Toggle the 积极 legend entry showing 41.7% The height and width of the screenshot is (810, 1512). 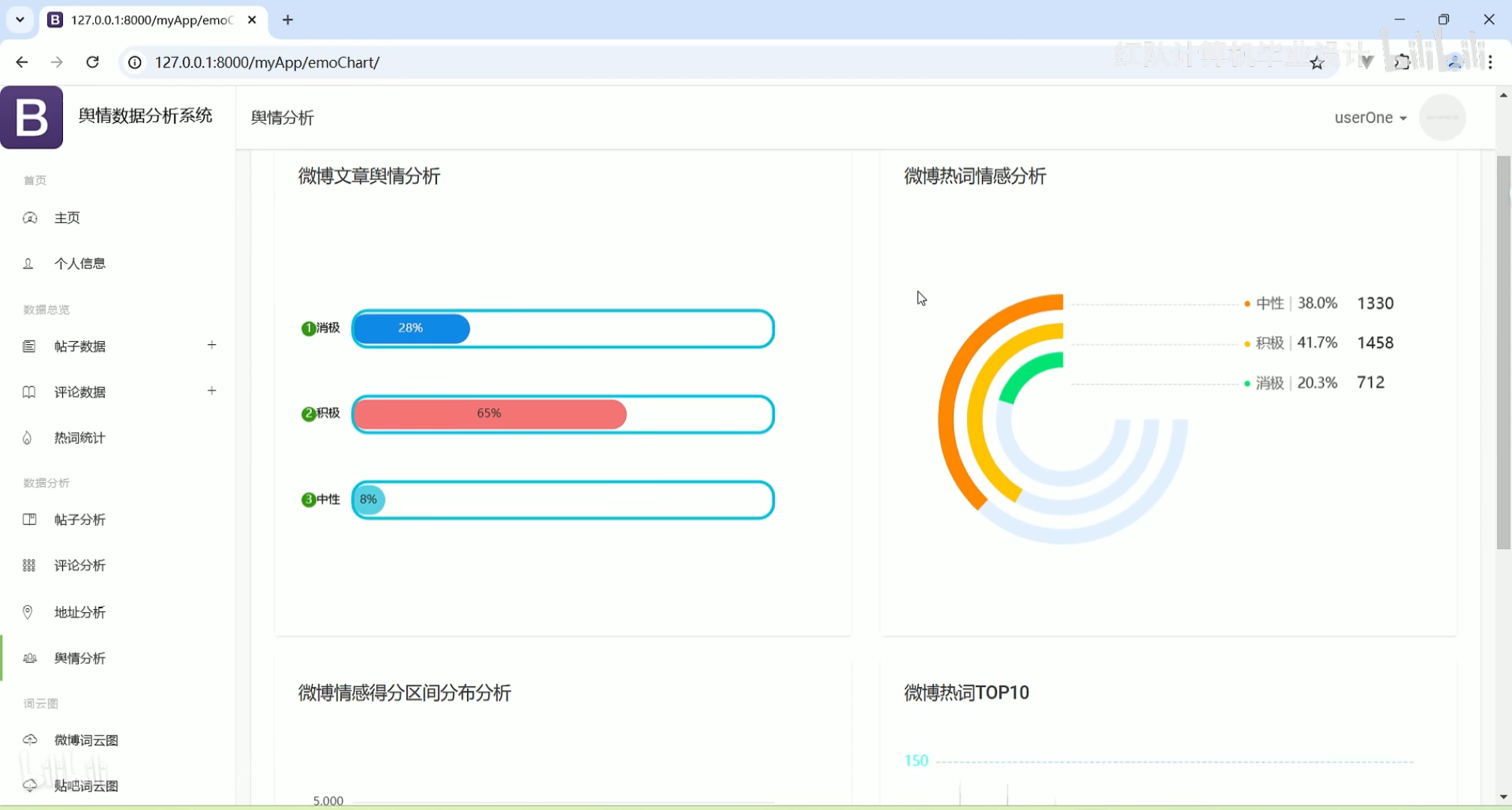pos(1269,343)
